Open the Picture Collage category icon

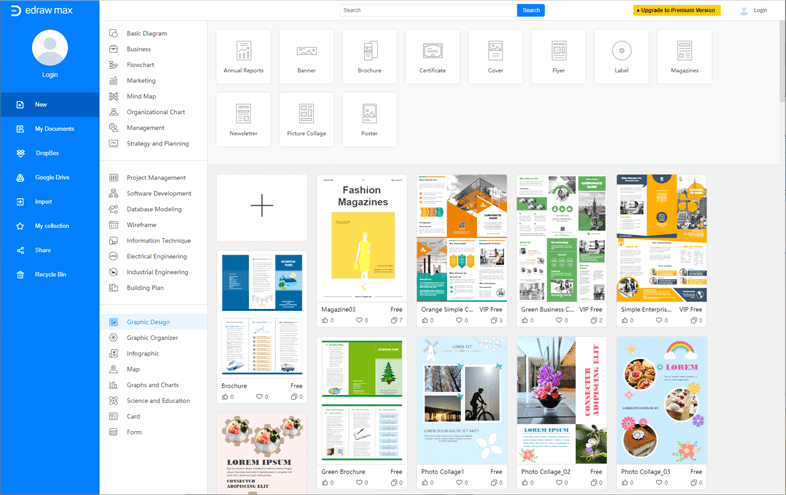[x=306, y=114]
